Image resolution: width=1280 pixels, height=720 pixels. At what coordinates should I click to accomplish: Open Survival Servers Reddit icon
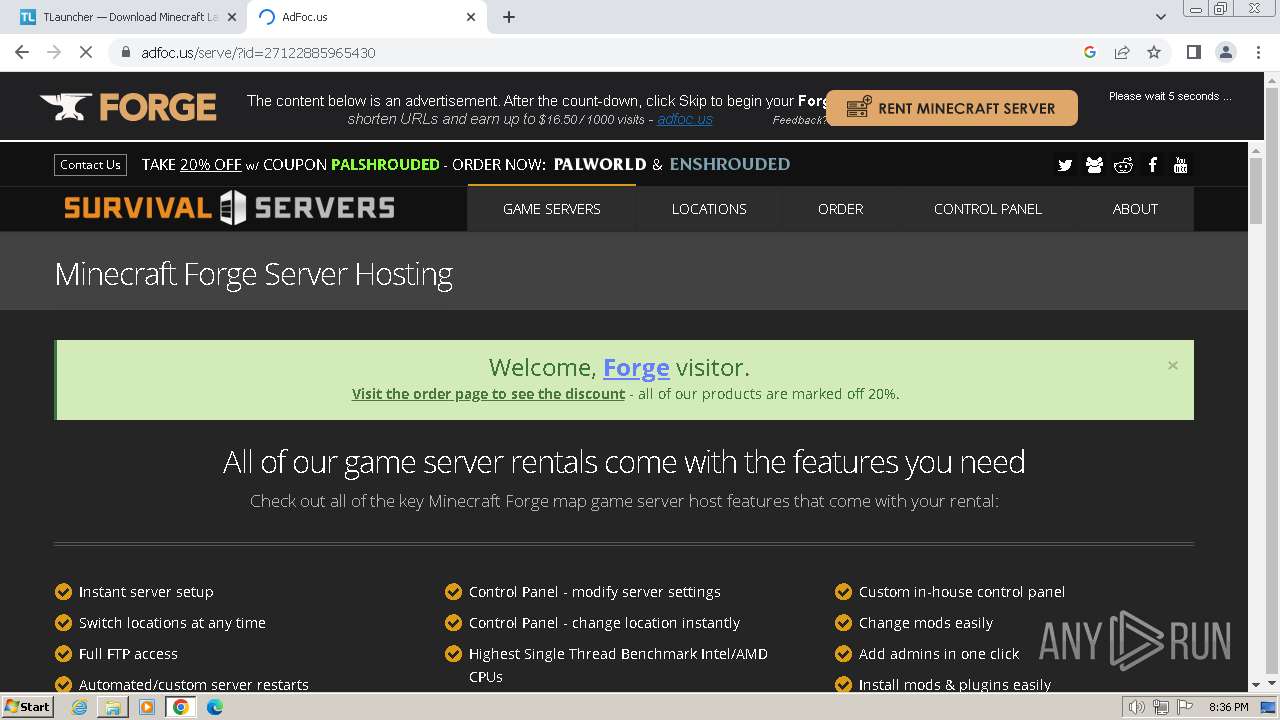[1123, 165]
